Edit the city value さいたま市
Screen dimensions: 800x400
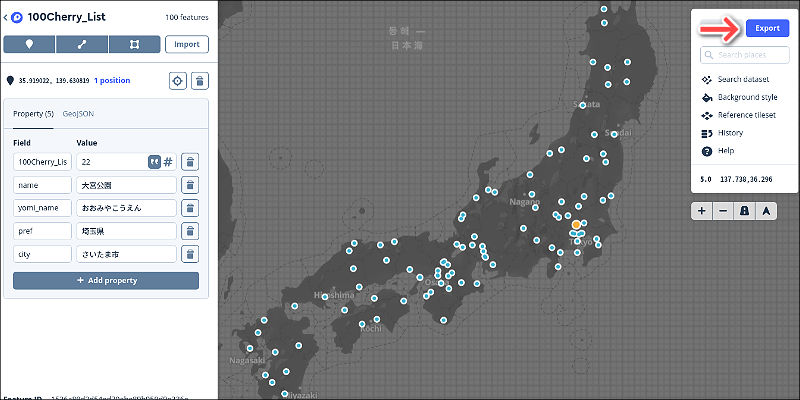coord(127,254)
